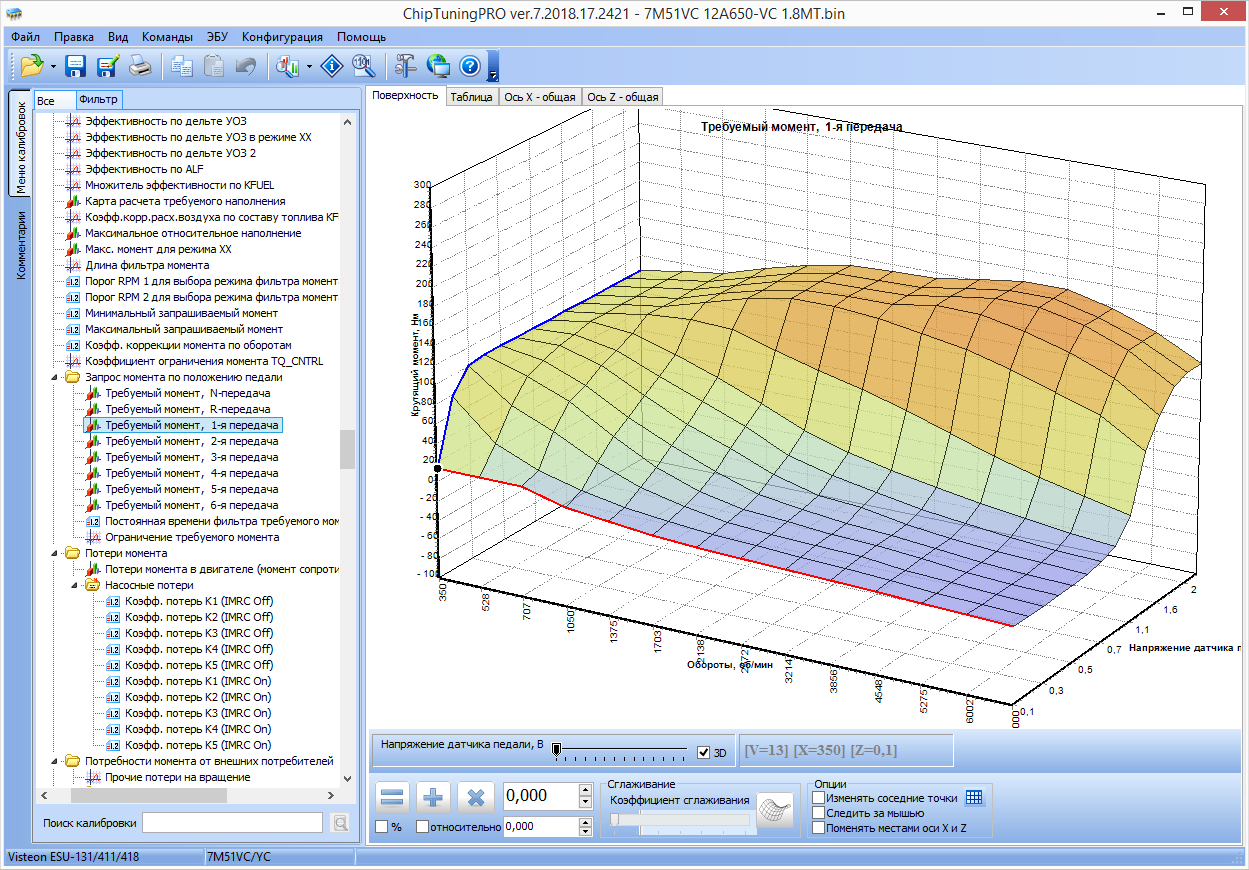Screen dimensions: 1249x870
Task: Click the printer icon in toolbar
Action: pos(142,66)
